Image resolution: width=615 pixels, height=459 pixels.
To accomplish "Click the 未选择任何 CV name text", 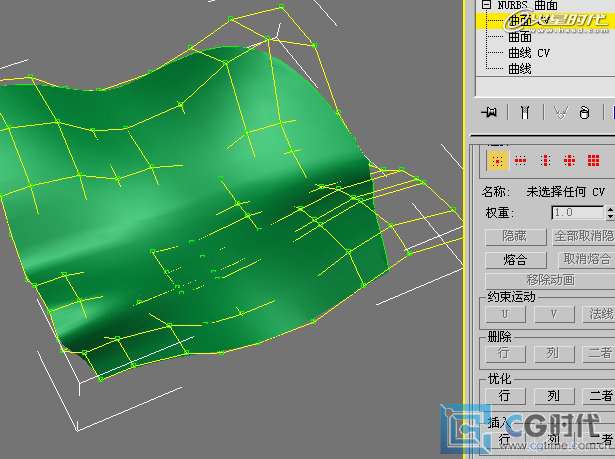I will 565,192.
